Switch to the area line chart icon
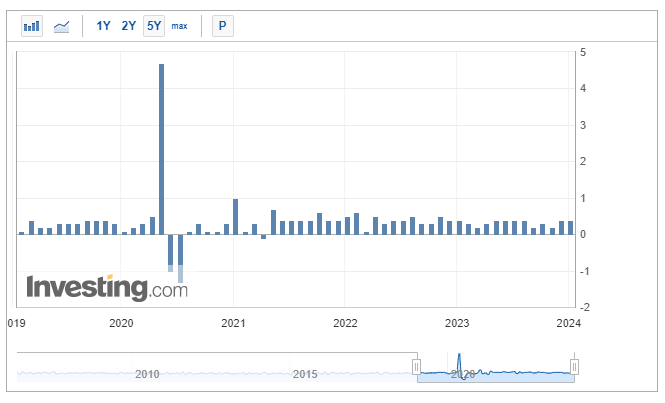 tap(61, 26)
